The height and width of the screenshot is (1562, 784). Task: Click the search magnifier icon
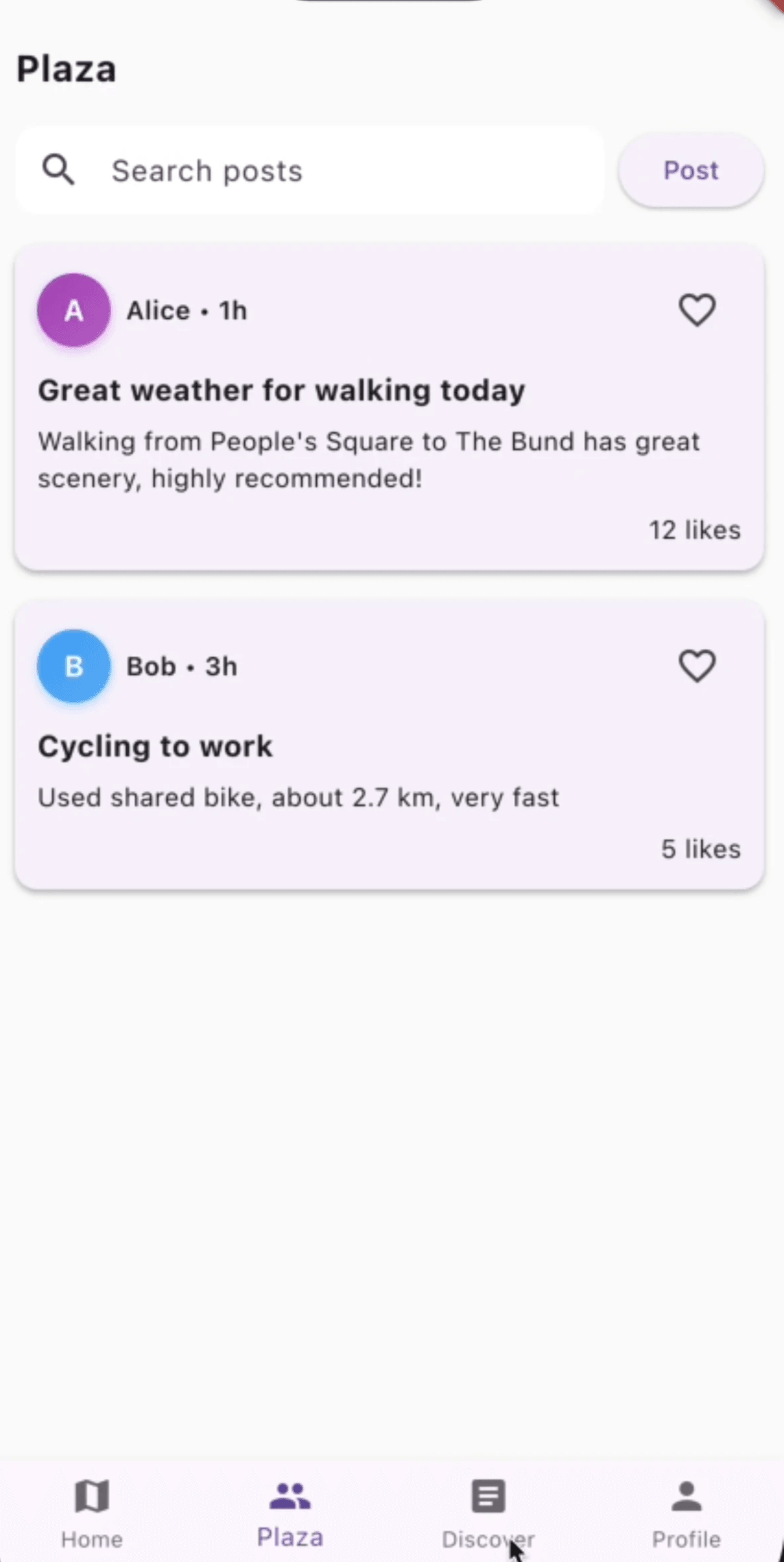59,170
